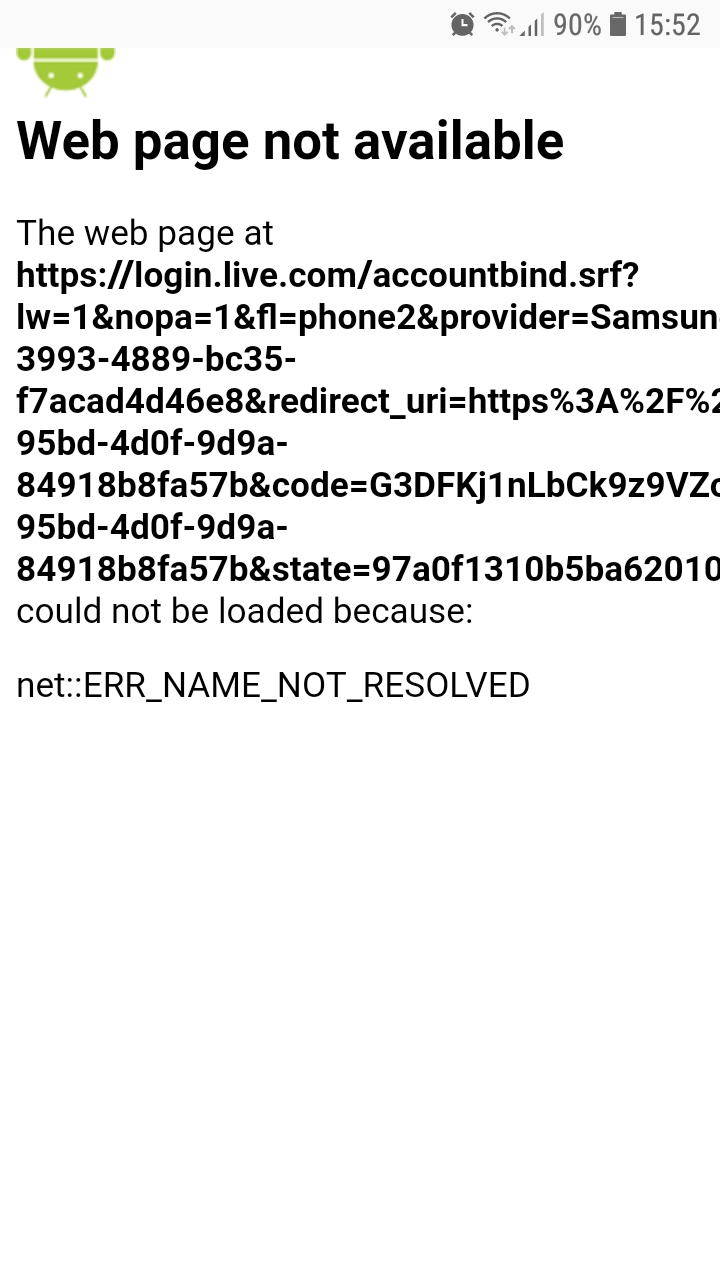Click the 'Samsun' provider parameter in URL

tap(655, 317)
